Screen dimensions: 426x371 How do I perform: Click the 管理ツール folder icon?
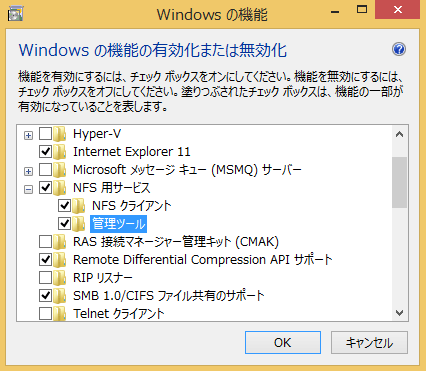pos(79,224)
